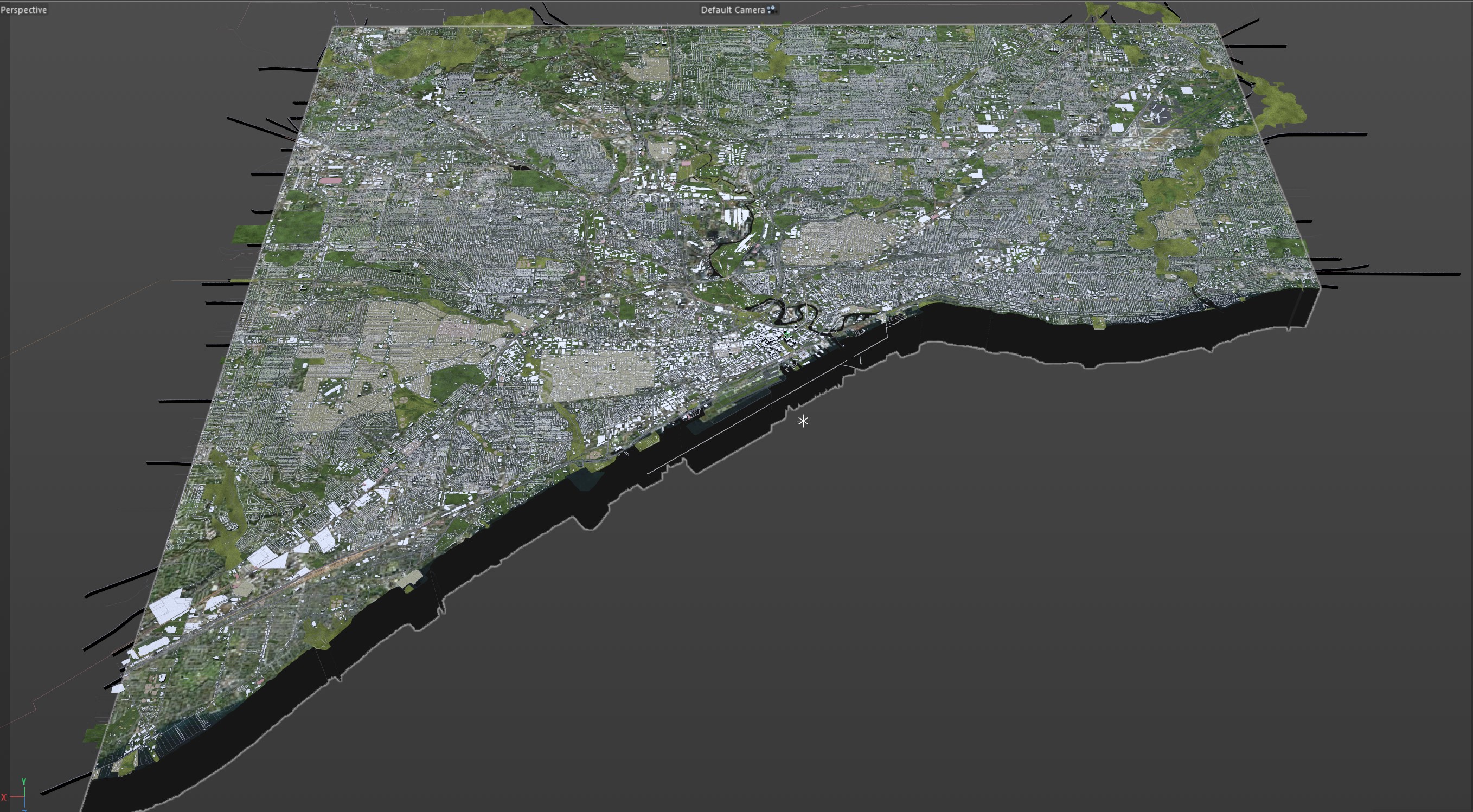Select the green Y axis on the navigation gizmo
Screen dimensions: 1473x812
pyautogui.click(x=24, y=782)
